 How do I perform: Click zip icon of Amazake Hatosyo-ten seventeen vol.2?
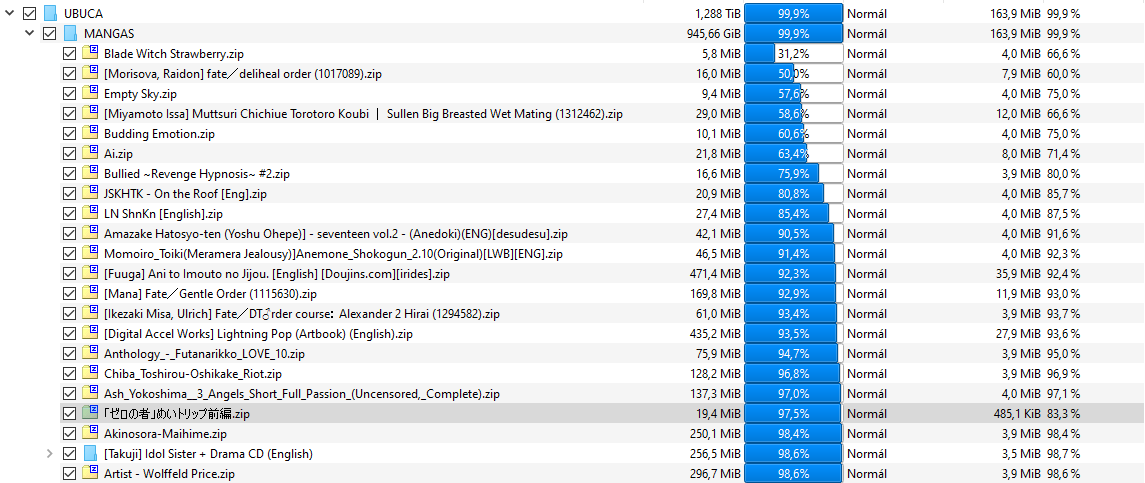pos(90,234)
